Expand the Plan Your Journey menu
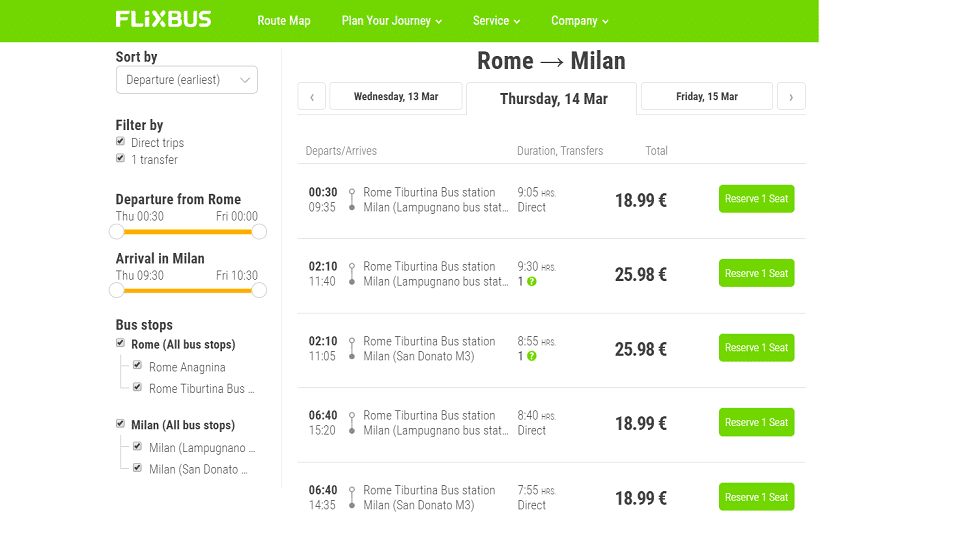This screenshot has width=960, height=534. pyautogui.click(x=392, y=21)
